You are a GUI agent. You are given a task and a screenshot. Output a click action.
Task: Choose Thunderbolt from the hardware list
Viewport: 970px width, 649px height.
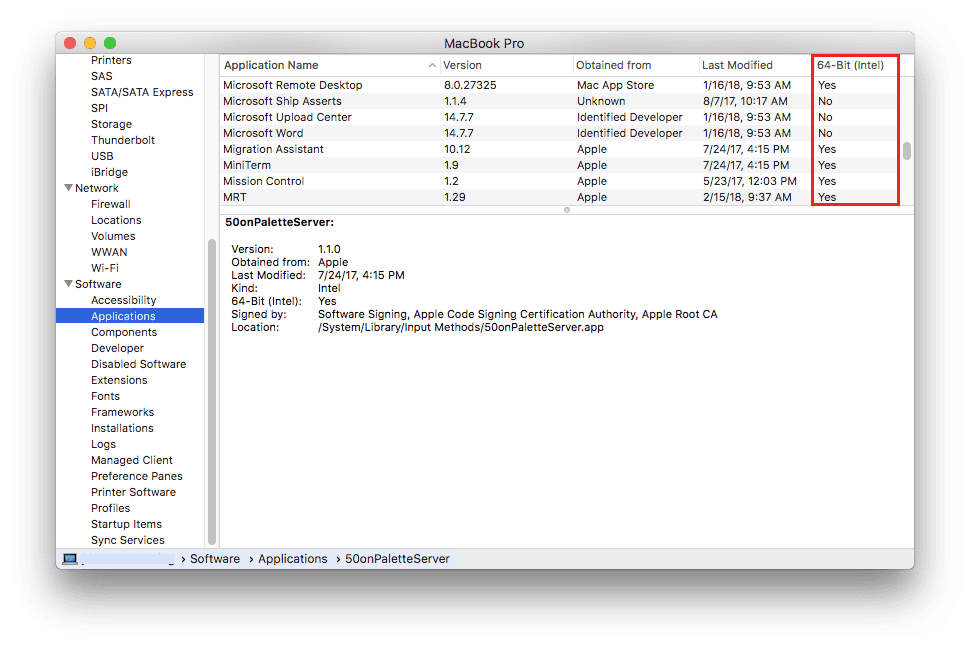pos(122,140)
